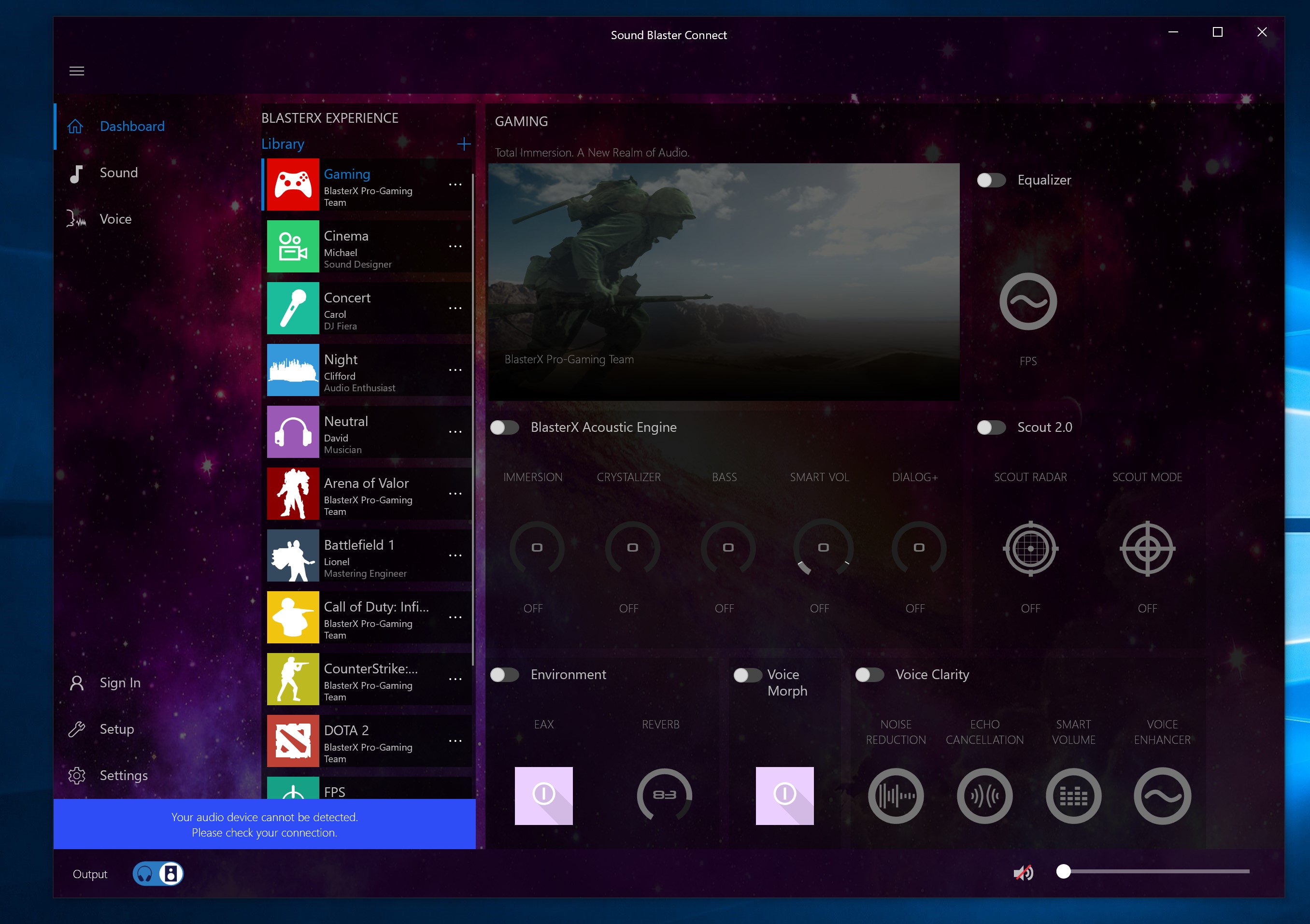Image resolution: width=1310 pixels, height=924 pixels.
Task: Click the CounterStrike shooter profile icon
Action: [x=293, y=679]
